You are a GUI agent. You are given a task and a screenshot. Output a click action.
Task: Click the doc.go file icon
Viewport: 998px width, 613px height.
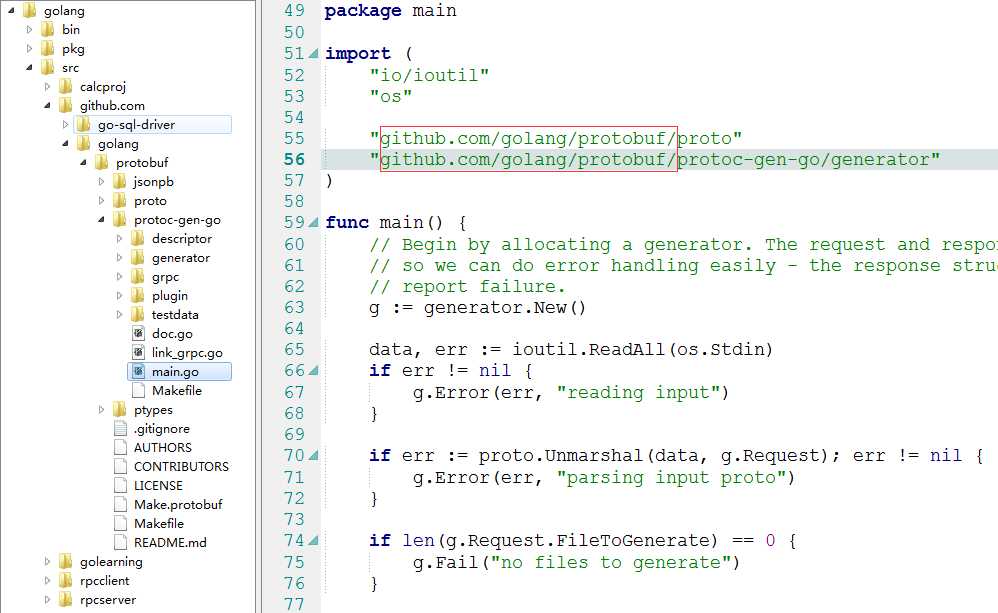click(138, 334)
